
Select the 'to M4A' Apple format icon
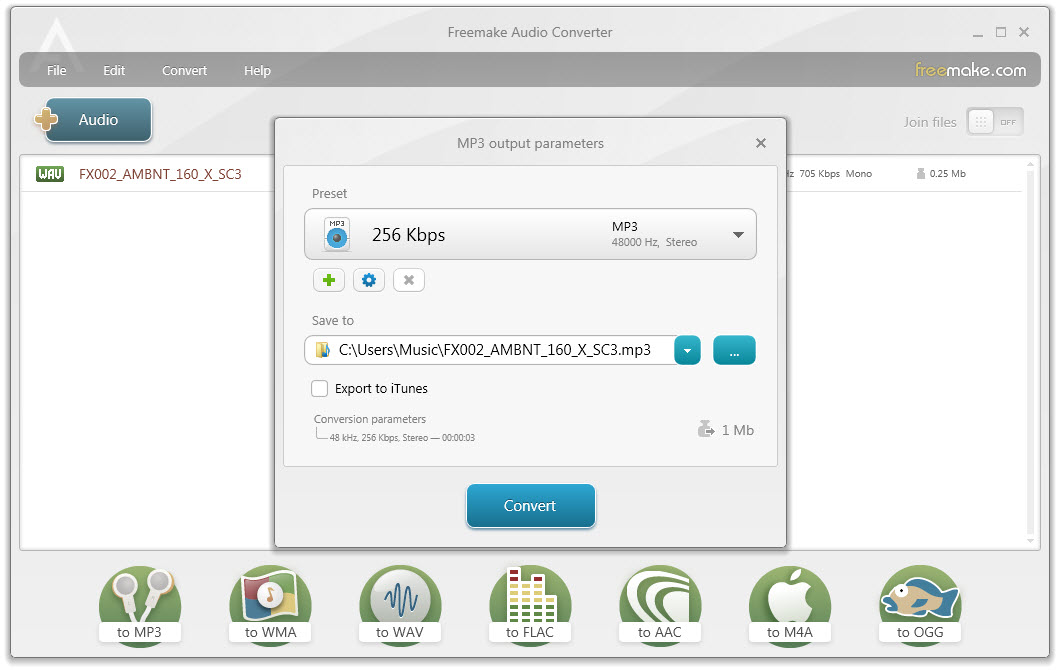(789, 597)
